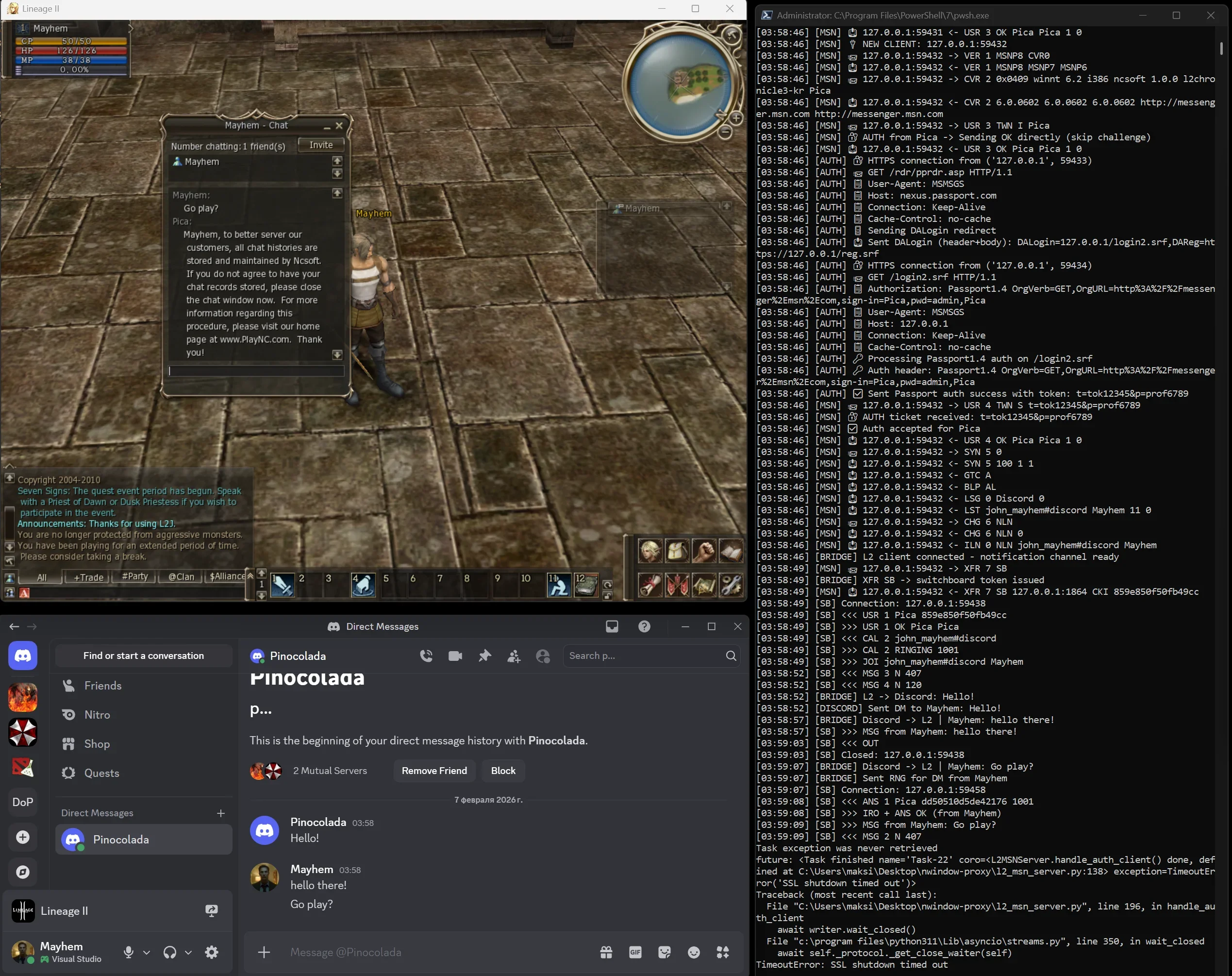Block Pinocolada
The width and height of the screenshot is (1232, 976).
click(503, 771)
